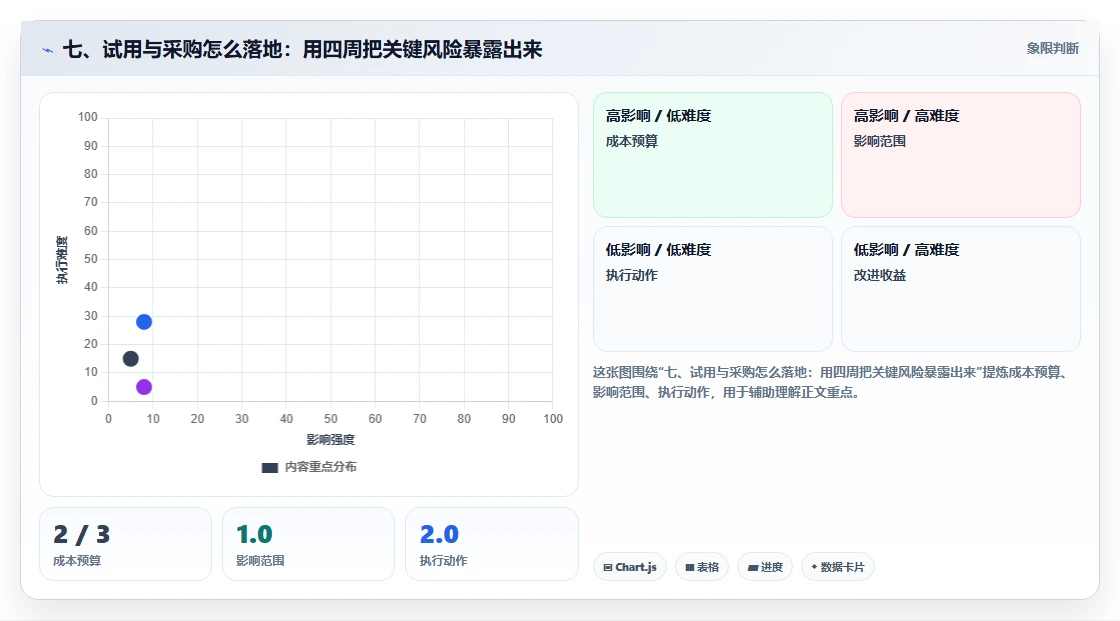1120x621 pixels.
Task: Click the 改进收益 text in the quadrant card
Action: click(879, 275)
